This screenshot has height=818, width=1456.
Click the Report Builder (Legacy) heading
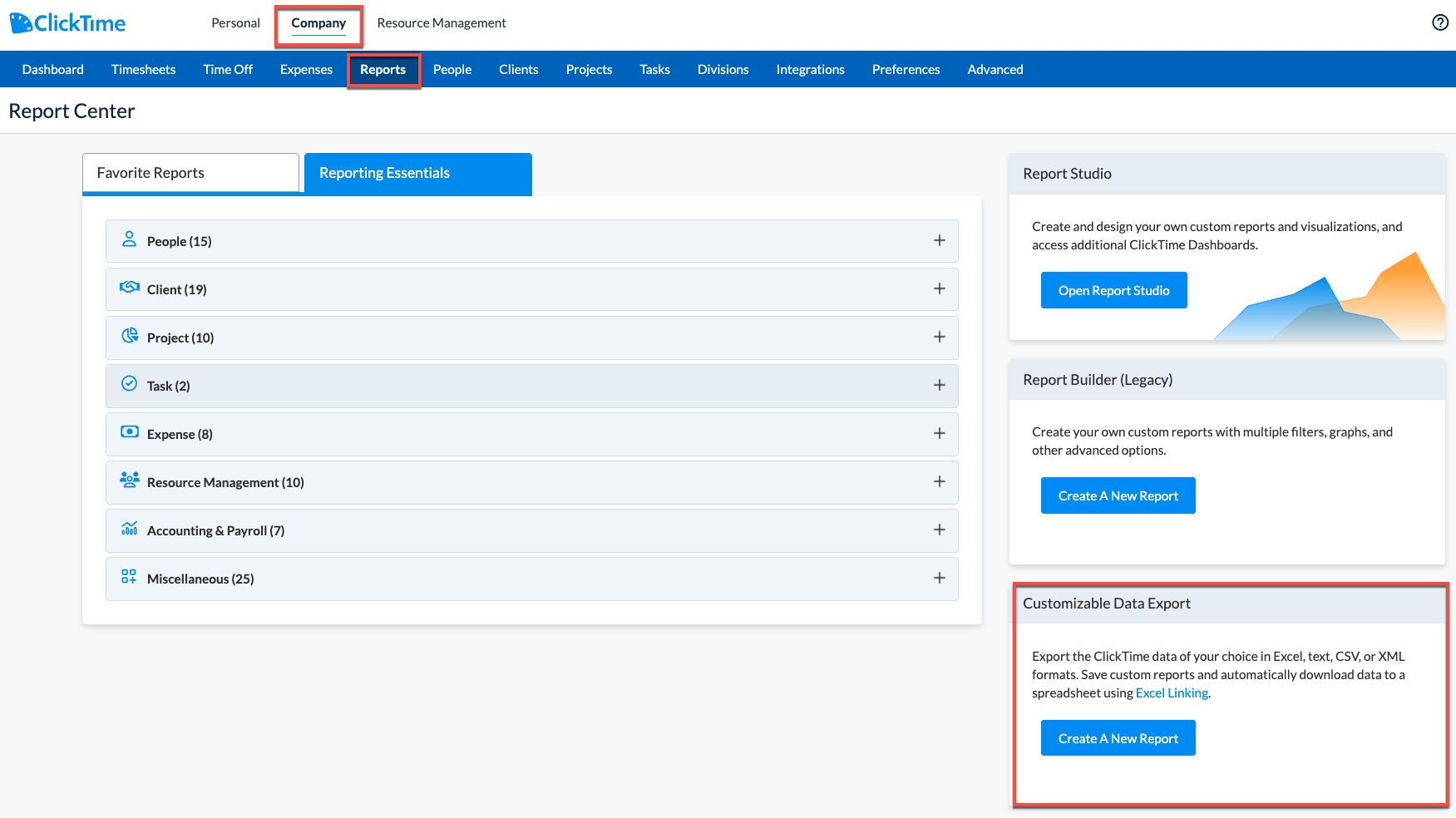1098,380
